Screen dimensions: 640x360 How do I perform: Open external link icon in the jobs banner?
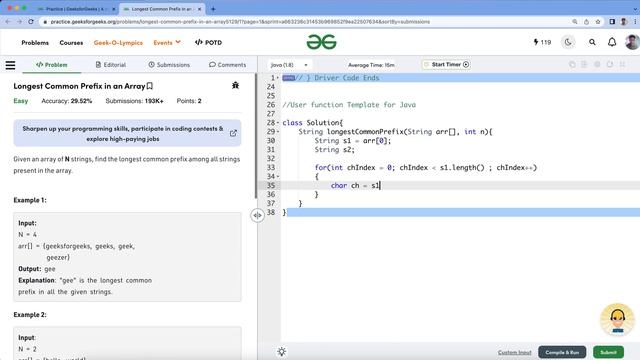pos(233,133)
